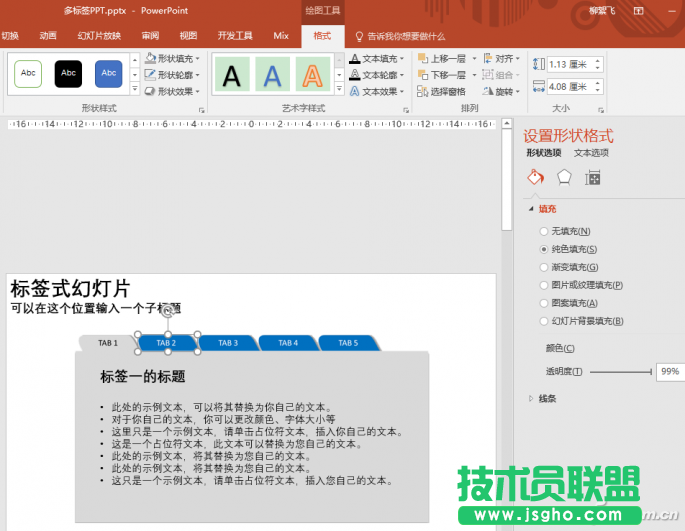Viewport: 685px width, 531px height.
Task: Click the rotation handle above TAB 2
Action: point(168,311)
